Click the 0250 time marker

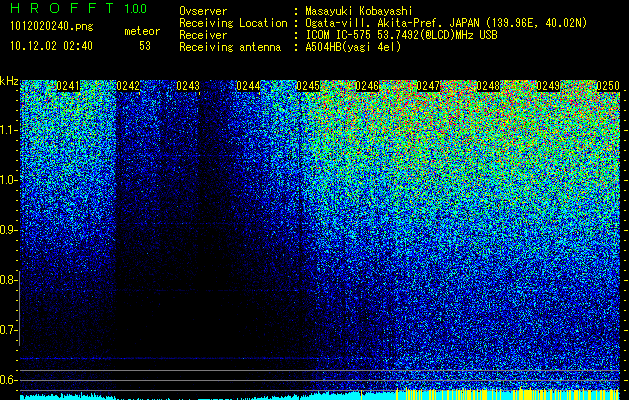click(608, 86)
